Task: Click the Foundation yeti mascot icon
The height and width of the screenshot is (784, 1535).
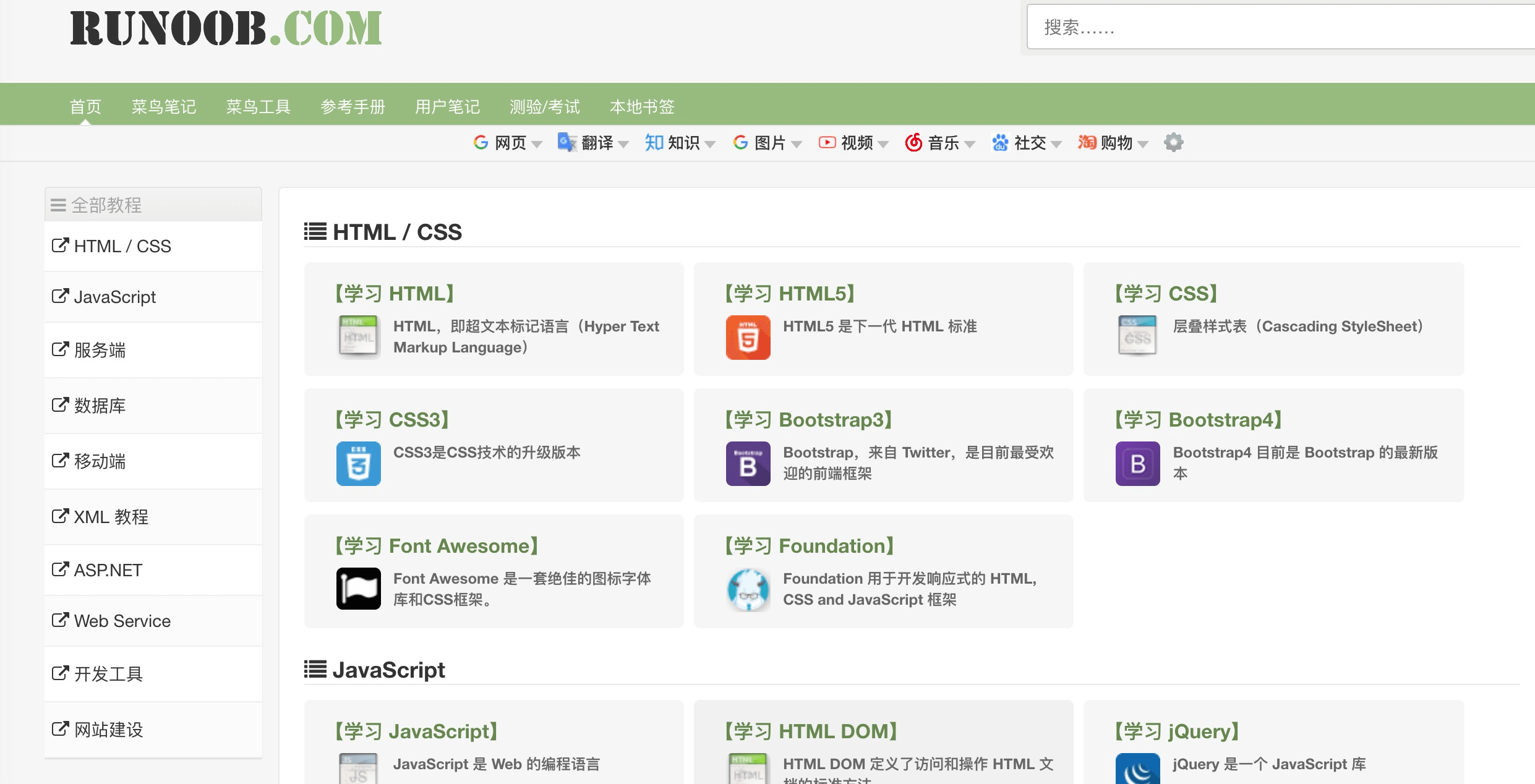Action: tap(748, 590)
